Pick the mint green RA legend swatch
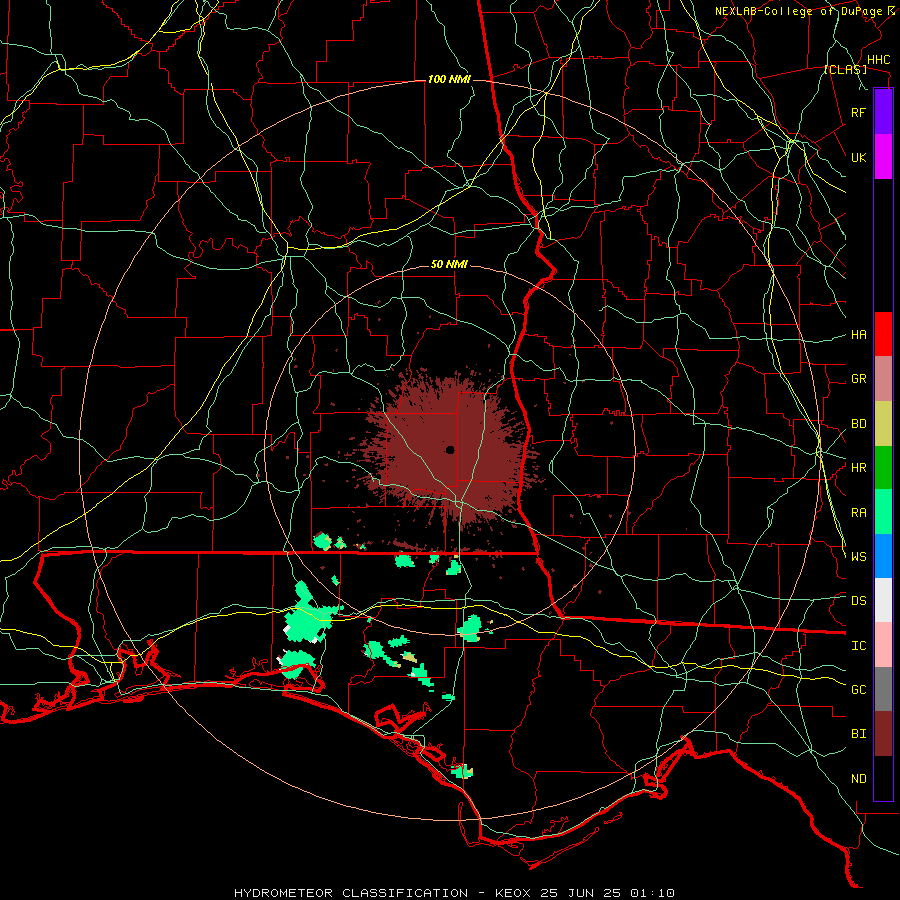Viewport: 900px width, 900px height. pyautogui.click(x=883, y=512)
